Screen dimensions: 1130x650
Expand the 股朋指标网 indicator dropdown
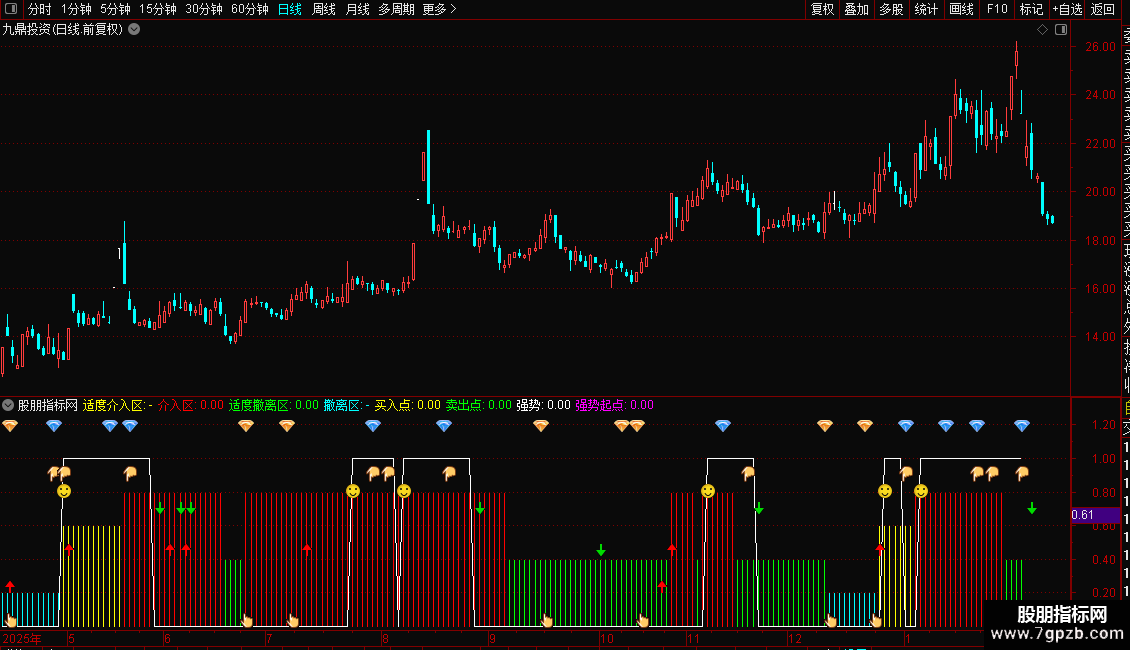tap(8, 405)
